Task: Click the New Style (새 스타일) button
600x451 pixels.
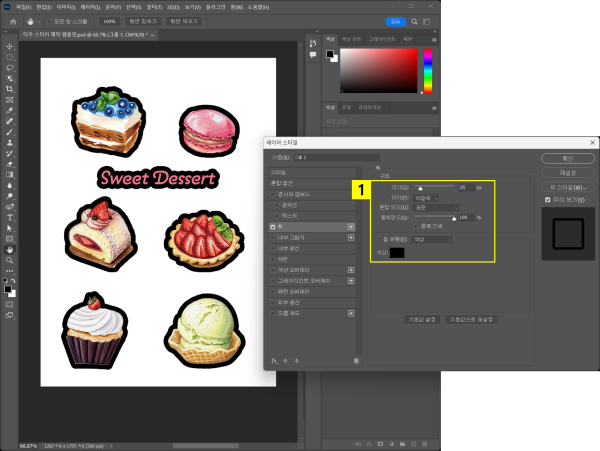Action: (x=568, y=187)
